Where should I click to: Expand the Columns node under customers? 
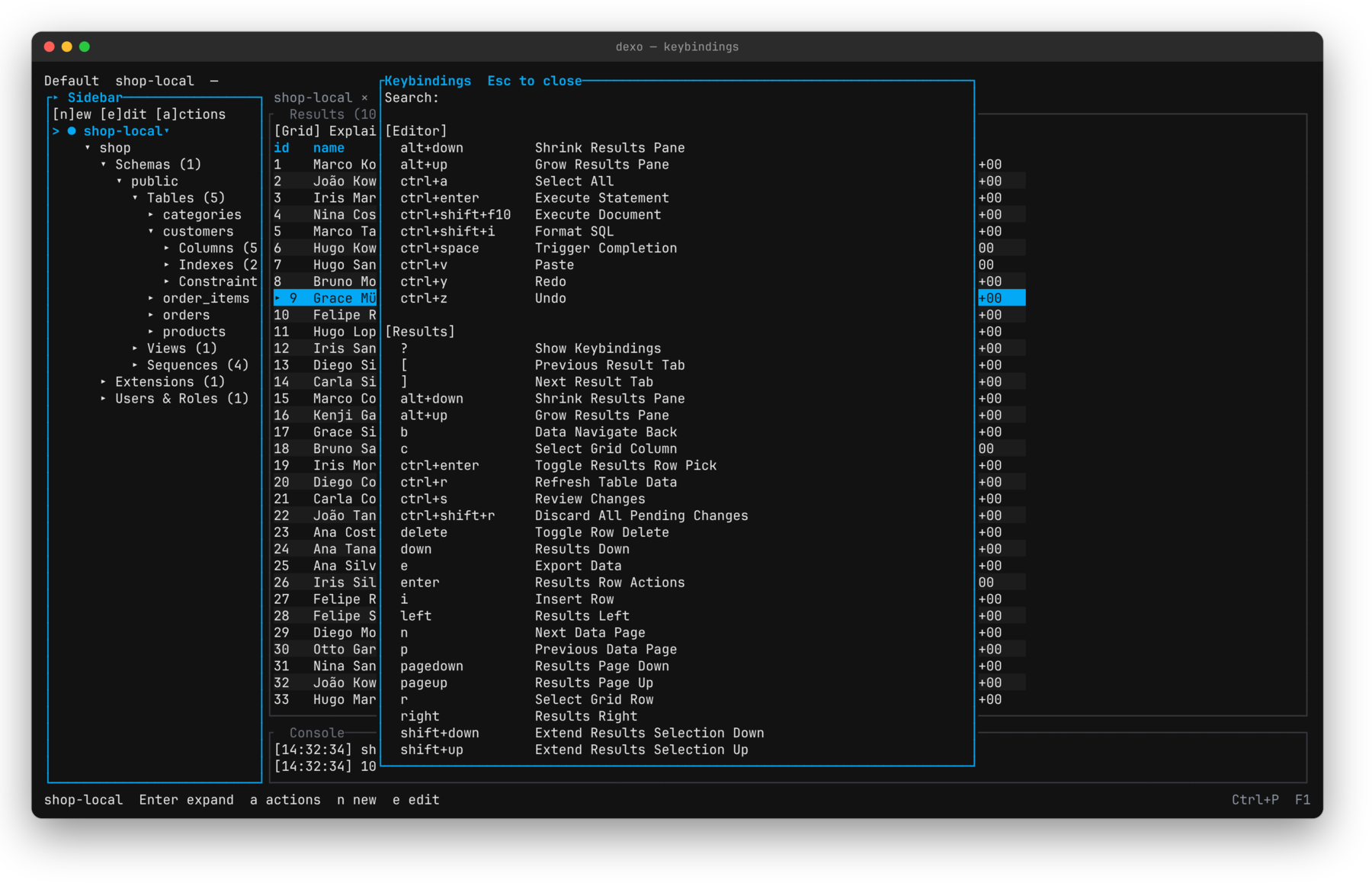tap(167, 249)
